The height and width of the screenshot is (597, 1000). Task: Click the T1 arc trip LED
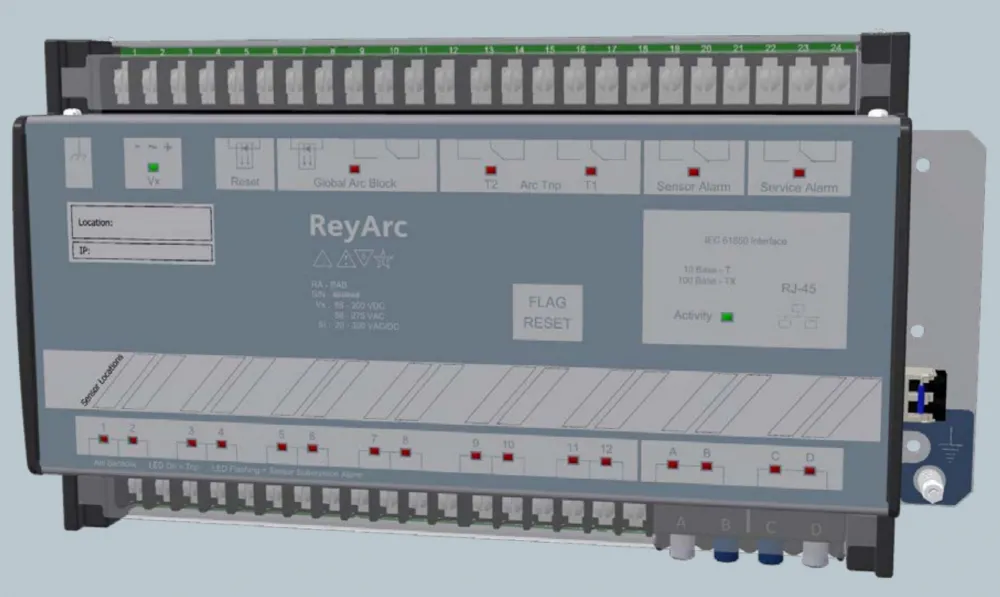point(591,171)
